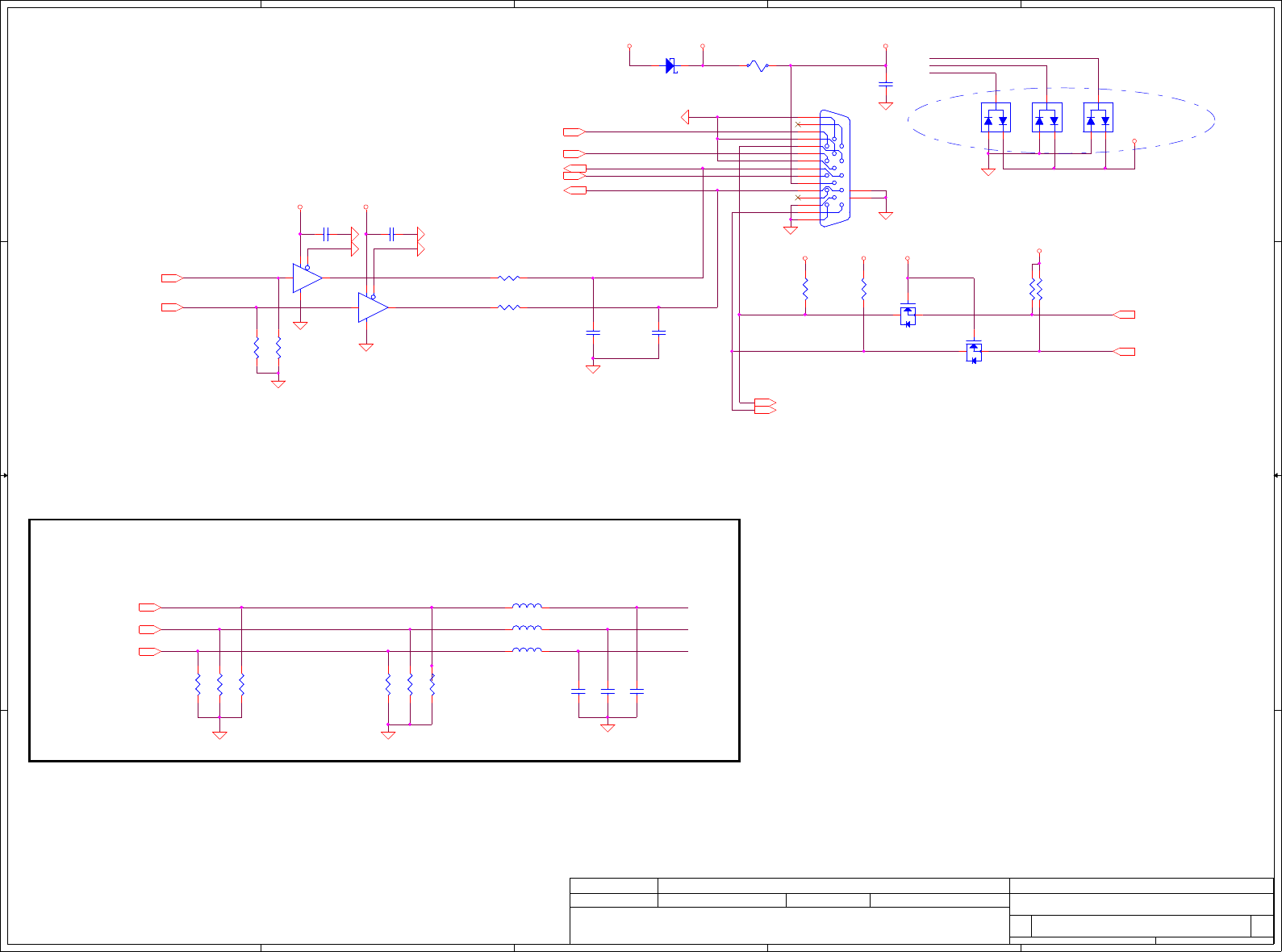The width and height of the screenshot is (1282, 952).
Task: Select the Schottky diode on the top power rail
Action: [x=670, y=65]
